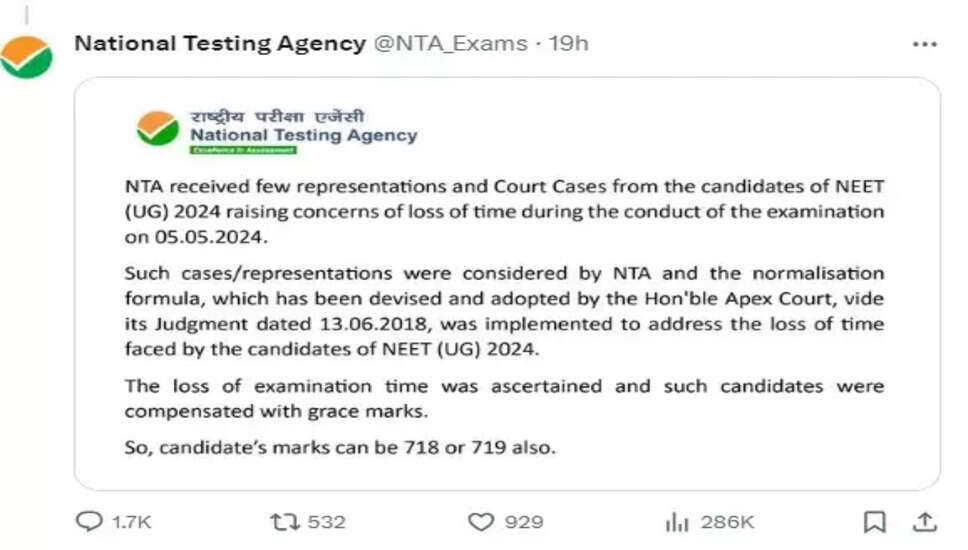Click the 286K views count
968x550 pixels.
click(x=727, y=521)
